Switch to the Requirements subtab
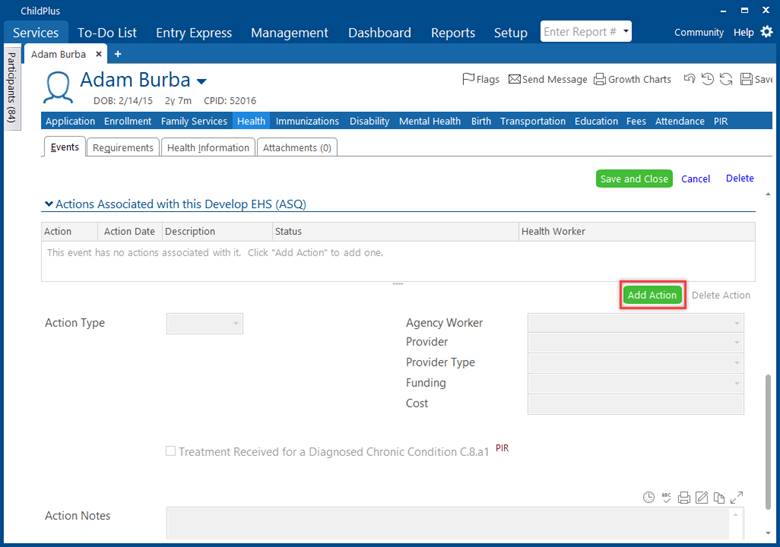Viewport: 780px width, 547px height. click(122, 147)
